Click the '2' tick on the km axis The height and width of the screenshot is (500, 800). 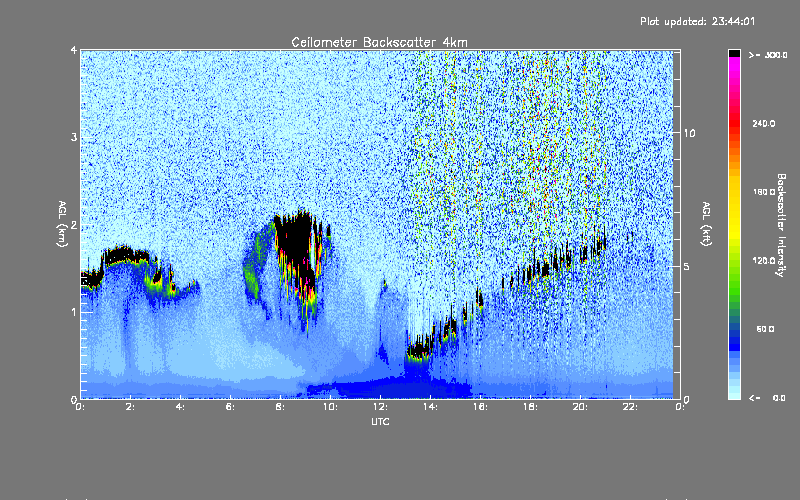[74, 225]
